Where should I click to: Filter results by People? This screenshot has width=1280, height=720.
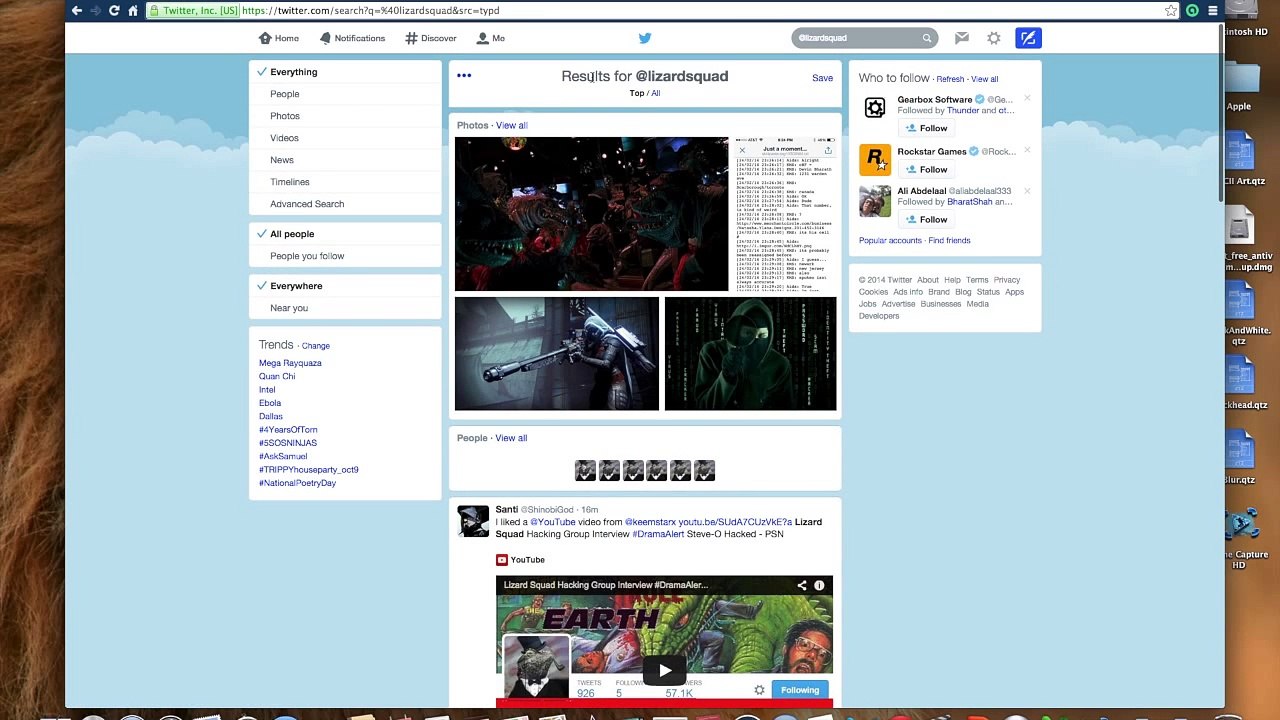284,94
